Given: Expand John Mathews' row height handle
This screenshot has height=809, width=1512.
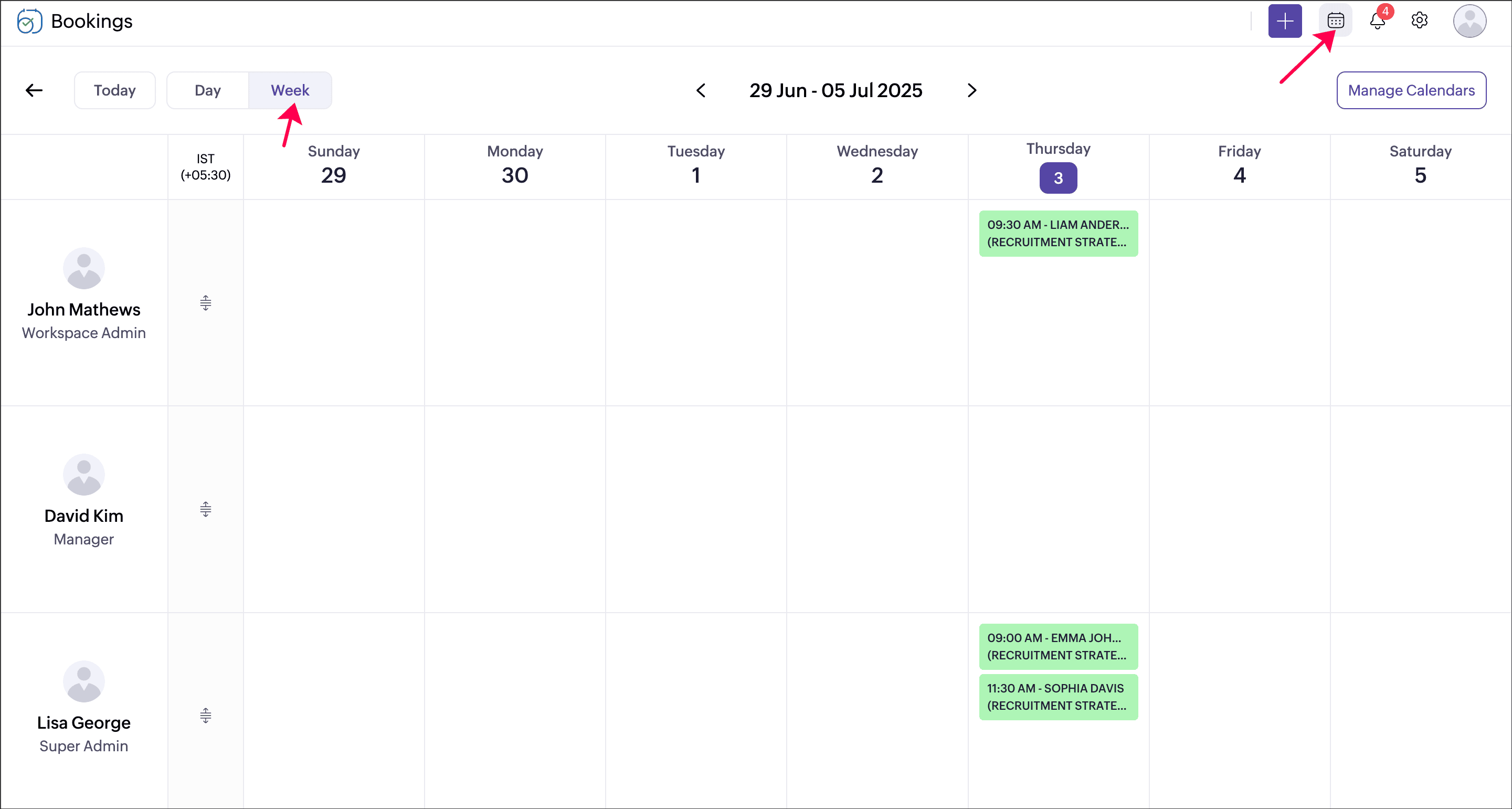Looking at the screenshot, I should coord(205,303).
